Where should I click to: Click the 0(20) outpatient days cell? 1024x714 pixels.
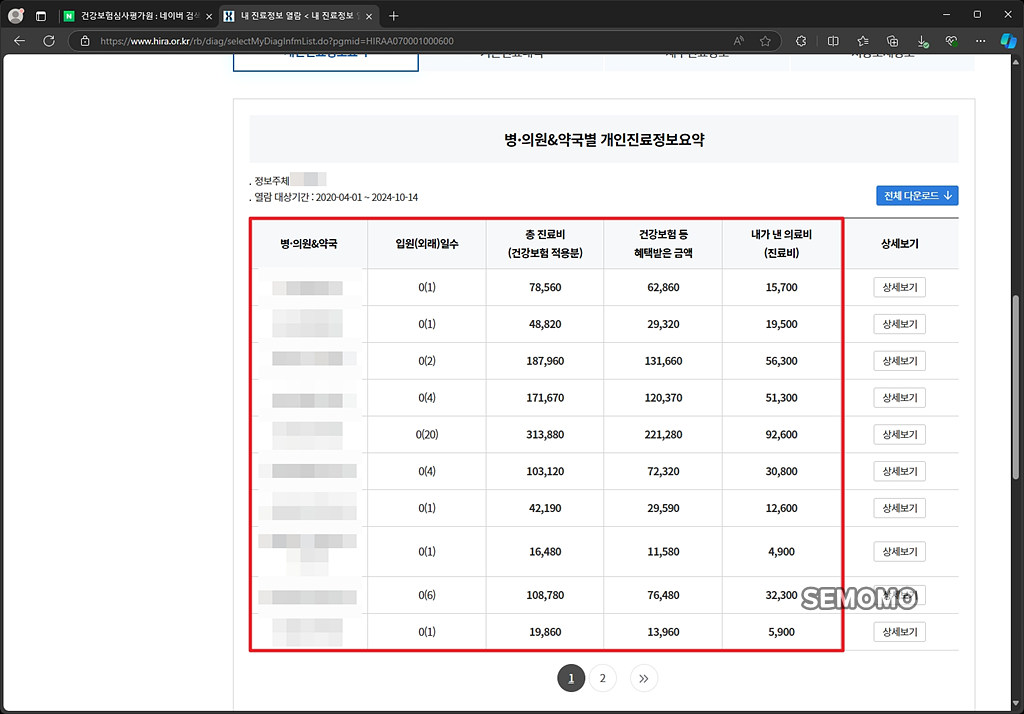click(426, 434)
